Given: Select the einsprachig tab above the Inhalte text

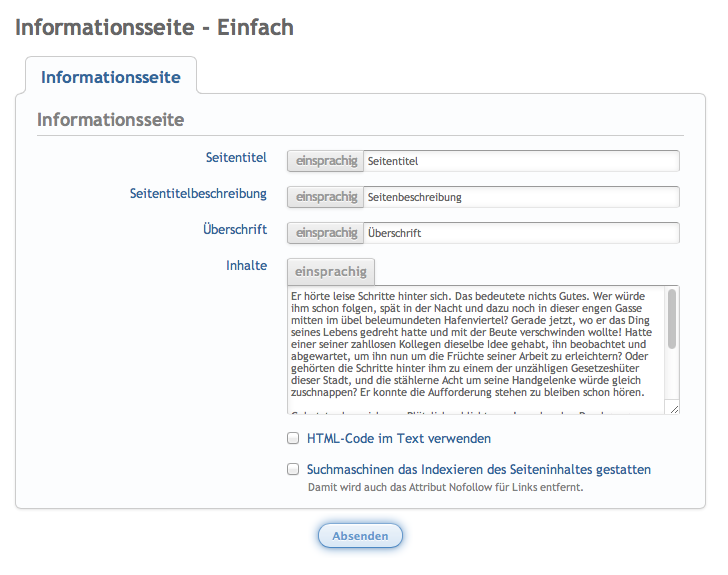Looking at the screenshot, I should [x=331, y=271].
